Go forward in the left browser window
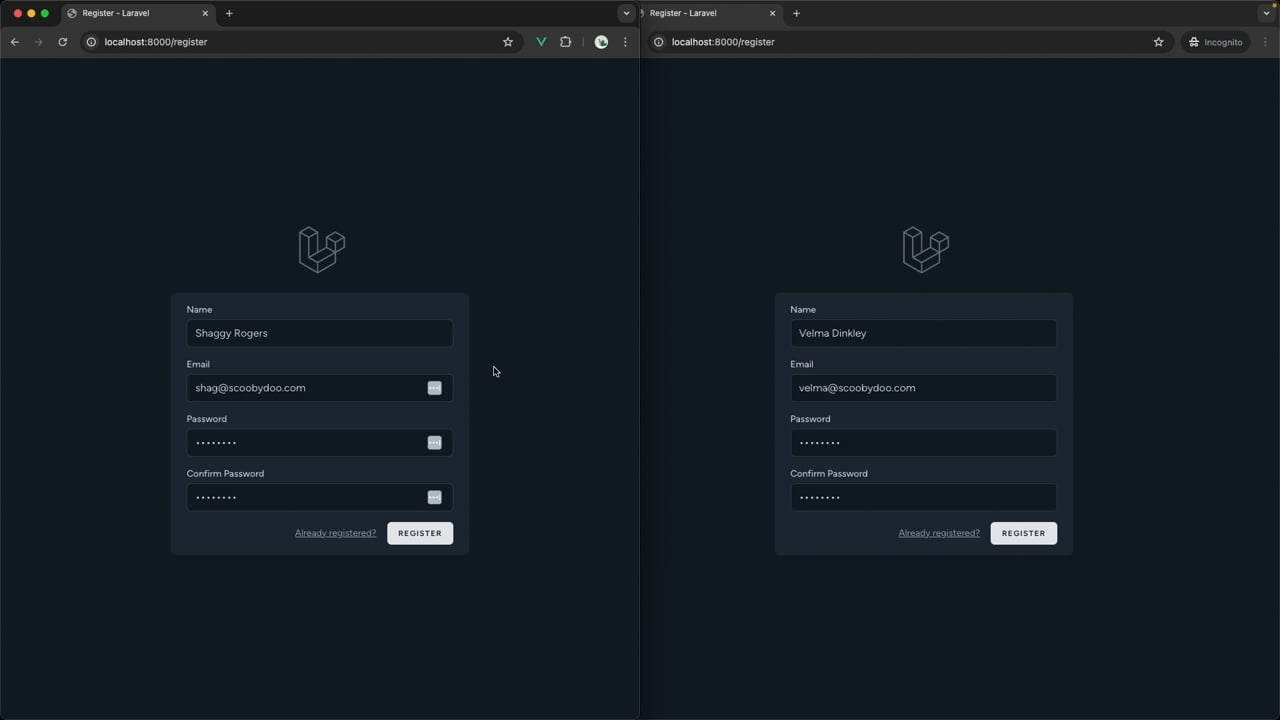Image resolution: width=1280 pixels, height=720 pixels. coord(39,42)
